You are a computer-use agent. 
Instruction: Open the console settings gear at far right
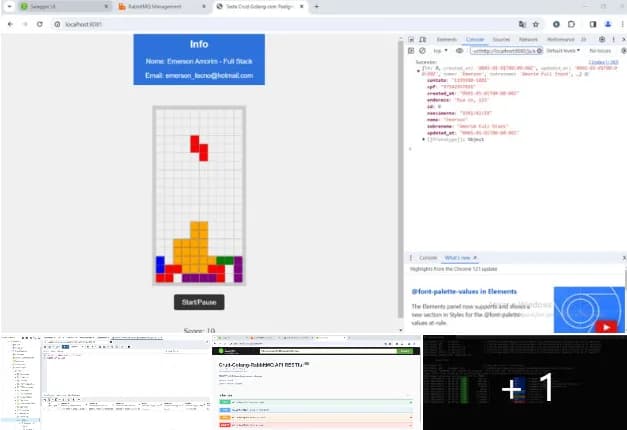point(623,51)
